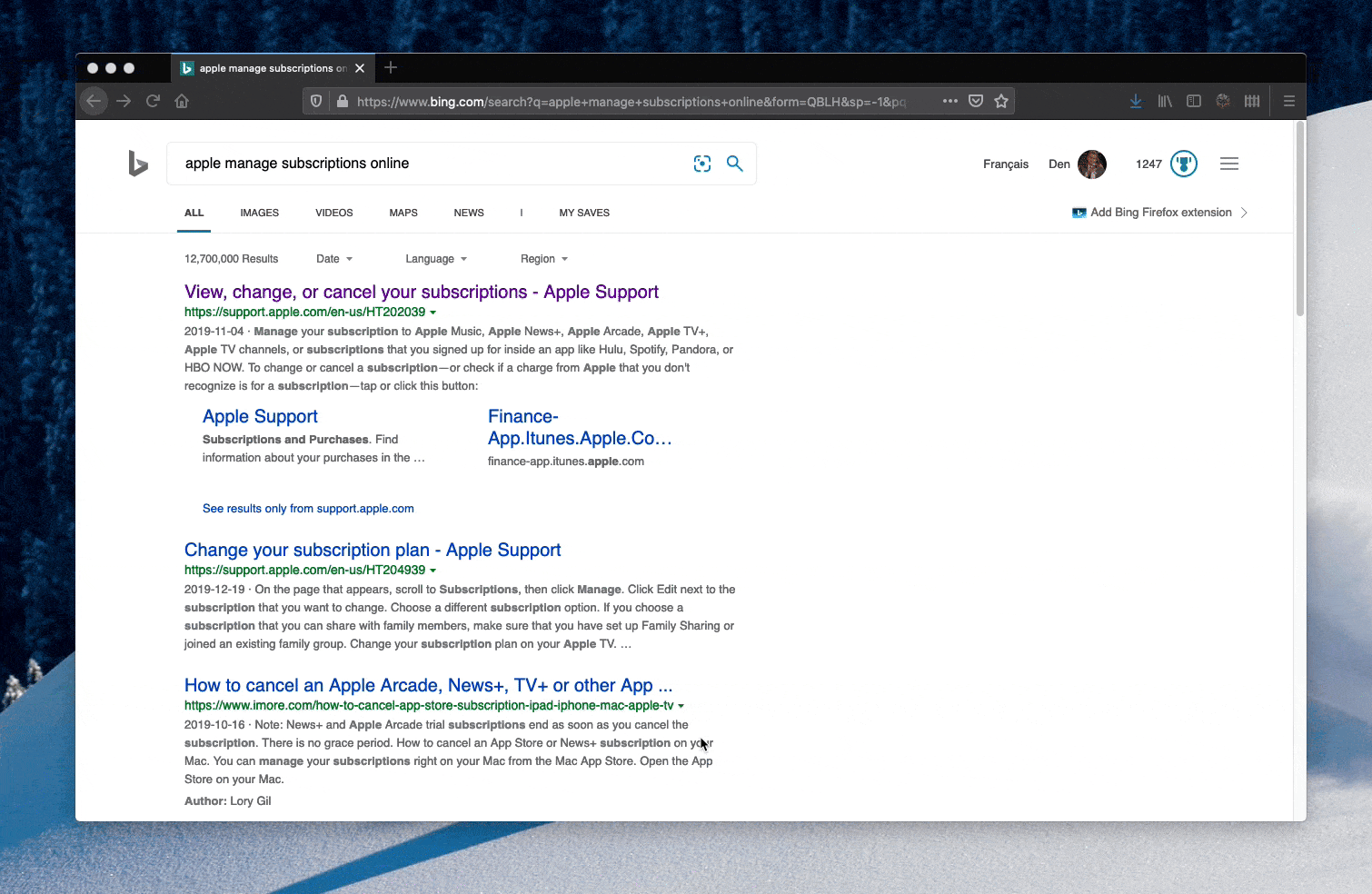This screenshot has height=894, width=1372.
Task: Reload the page with the refresh icon
Action: pos(153,101)
